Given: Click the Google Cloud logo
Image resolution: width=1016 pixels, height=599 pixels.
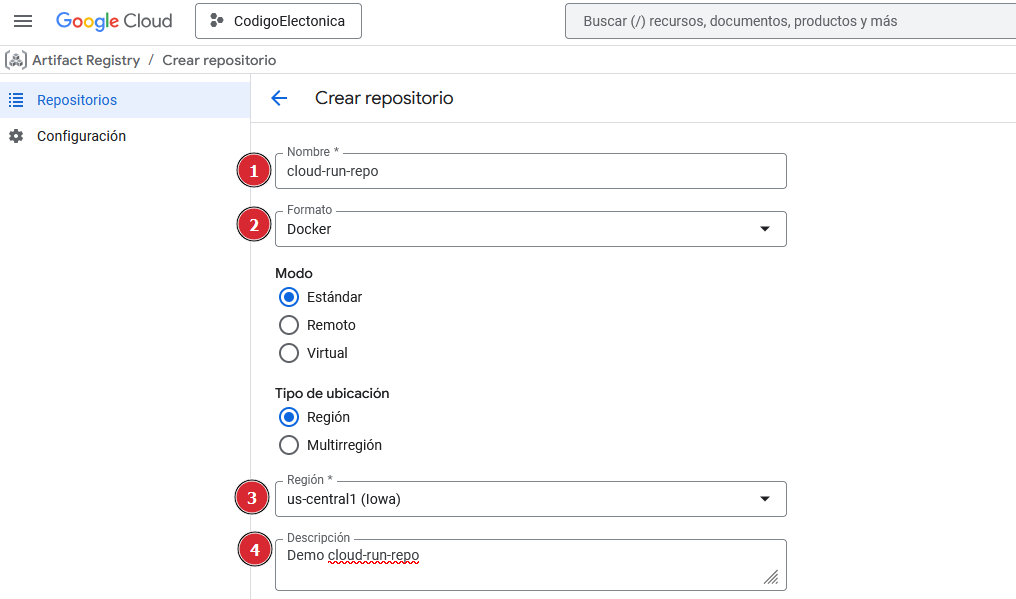Looking at the screenshot, I should (x=113, y=20).
